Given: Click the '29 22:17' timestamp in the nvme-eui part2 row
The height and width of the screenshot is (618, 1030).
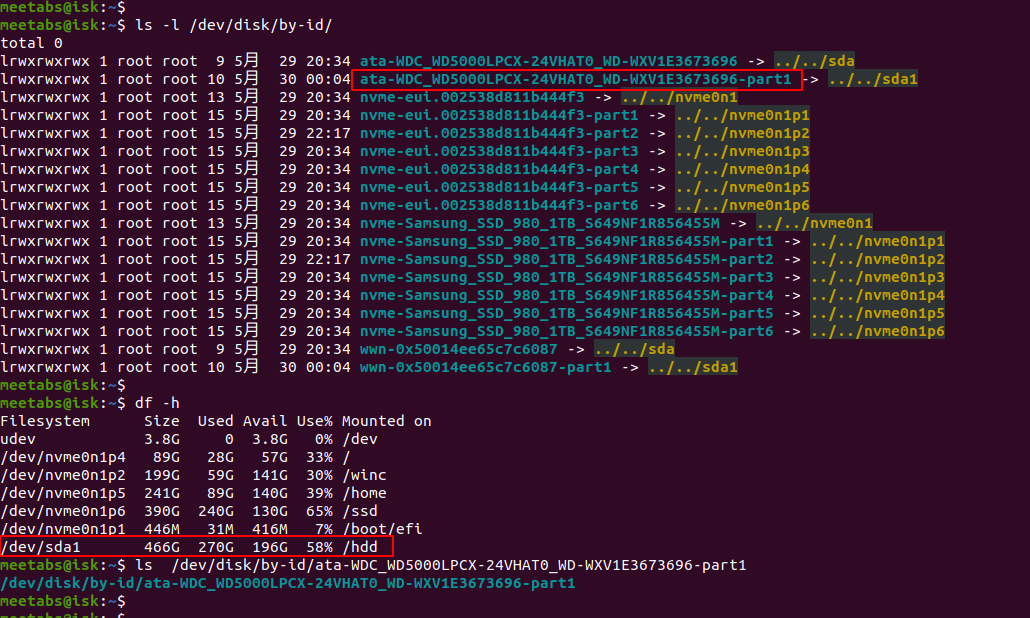Looking at the screenshot, I should 315,133.
